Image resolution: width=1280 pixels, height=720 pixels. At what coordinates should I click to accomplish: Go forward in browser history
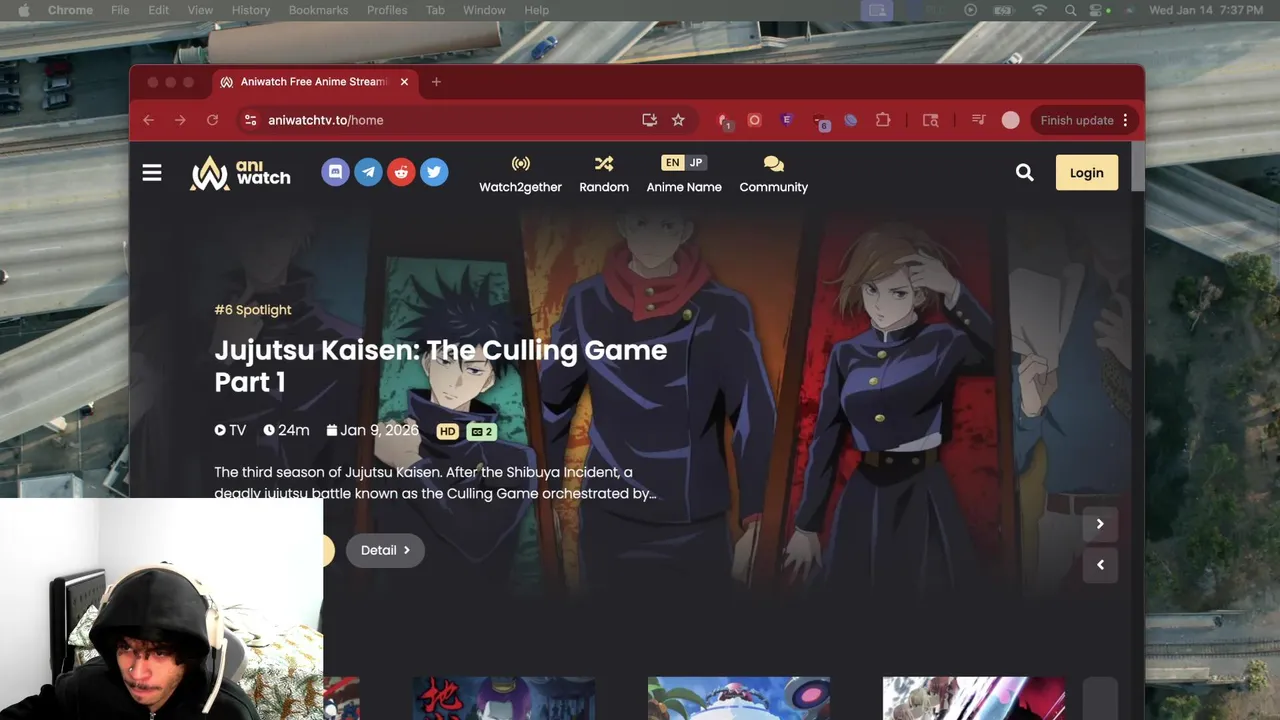click(180, 120)
